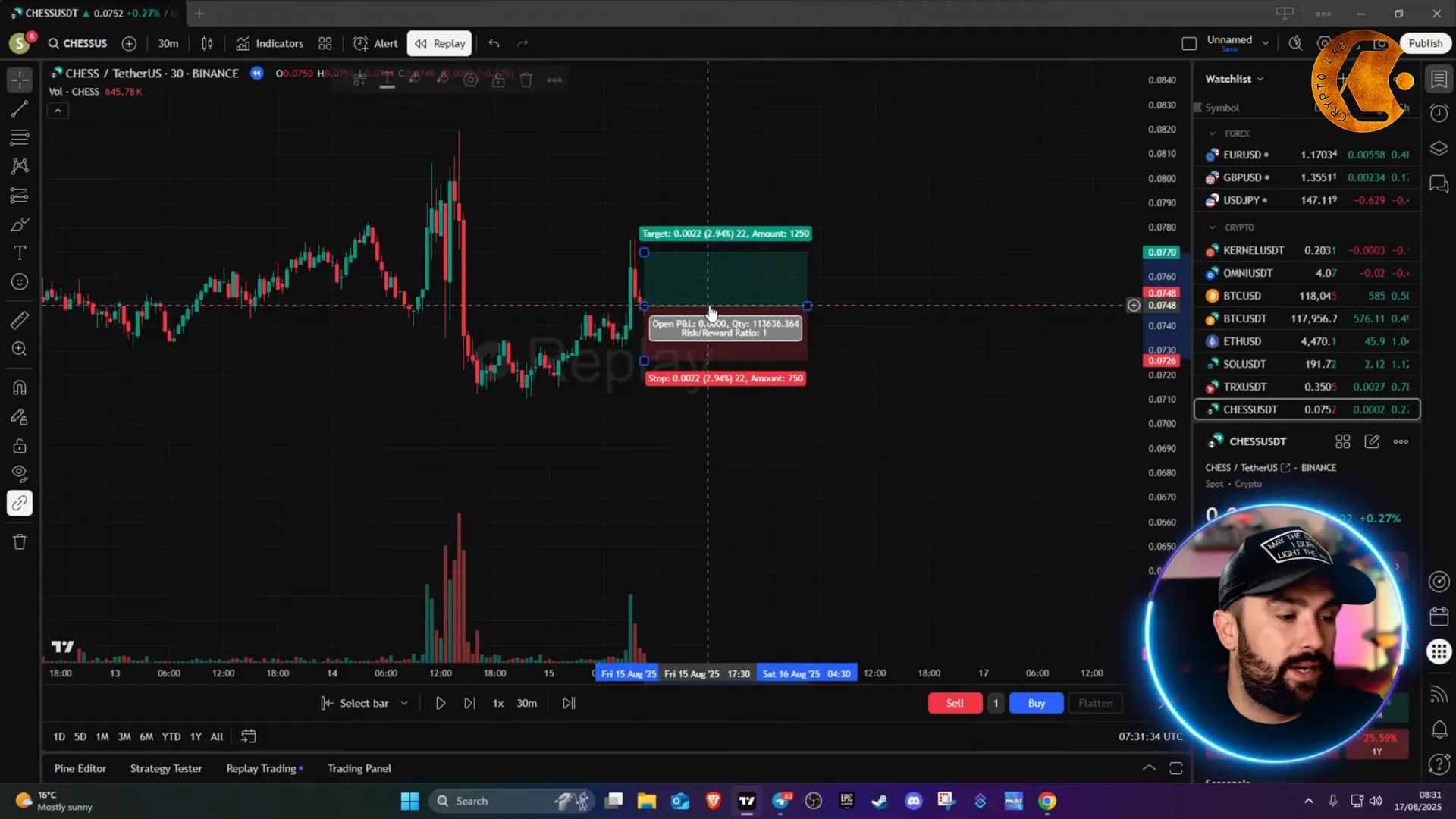Image resolution: width=1456 pixels, height=819 pixels.
Task: Expand the Unnamed layout dropdown arrow
Action: point(1265,43)
